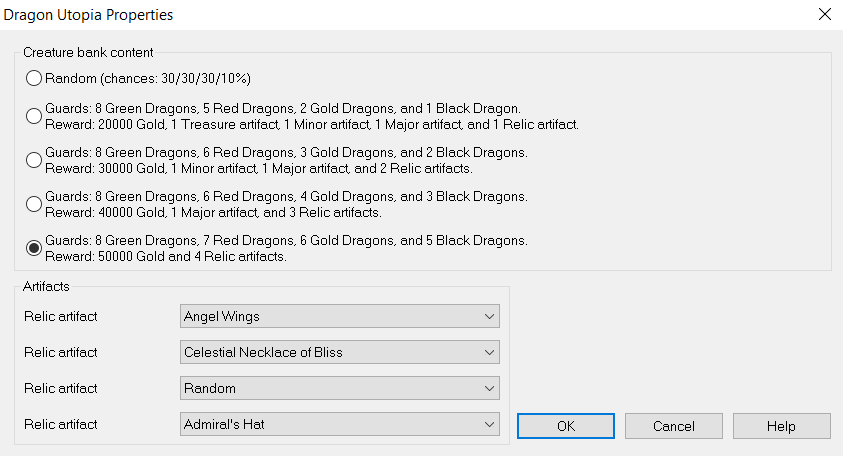Click the Relic artifact label beside Angel Wings
843x456 pixels.
click(x=61, y=316)
